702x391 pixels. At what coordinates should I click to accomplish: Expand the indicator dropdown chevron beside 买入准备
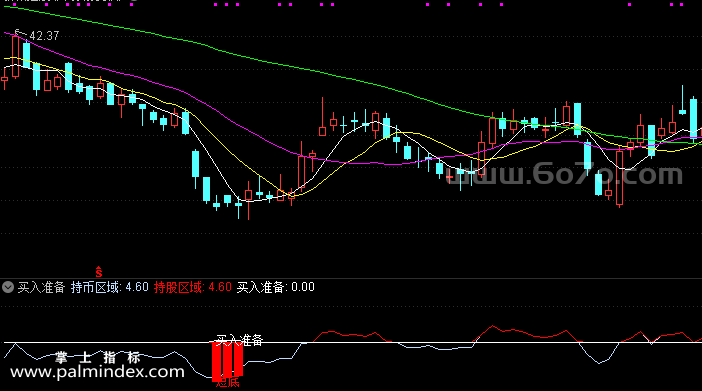(8, 287)
